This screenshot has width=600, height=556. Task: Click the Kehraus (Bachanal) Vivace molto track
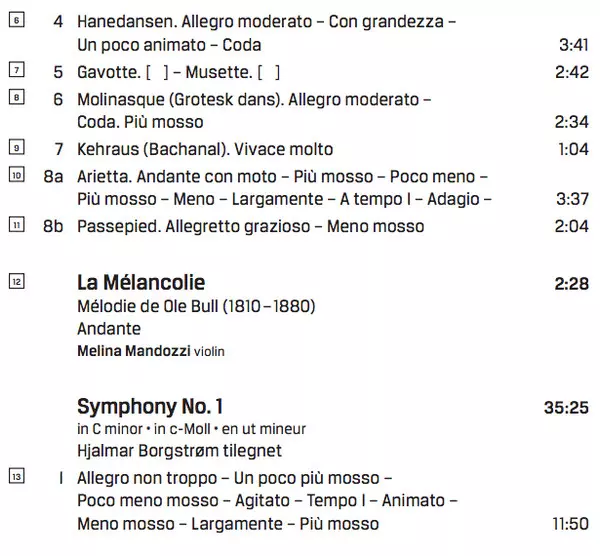[205, 150]
